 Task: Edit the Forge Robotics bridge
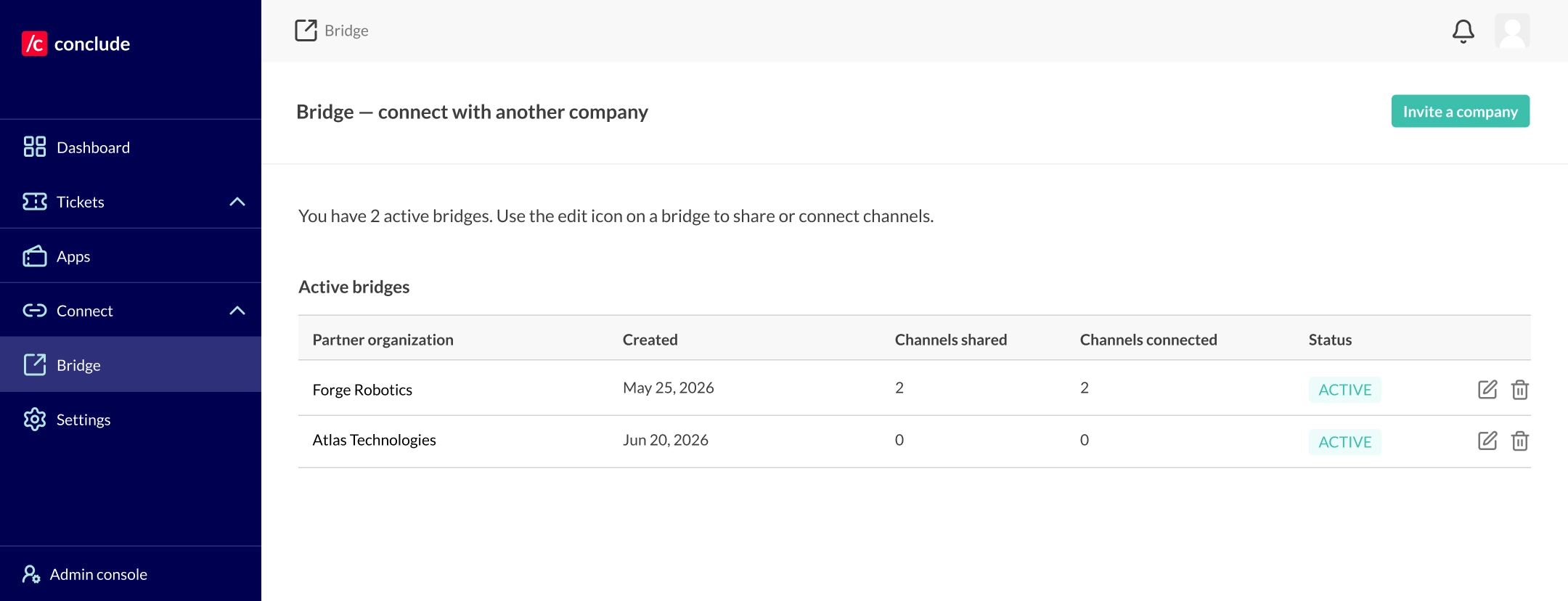1487,389
